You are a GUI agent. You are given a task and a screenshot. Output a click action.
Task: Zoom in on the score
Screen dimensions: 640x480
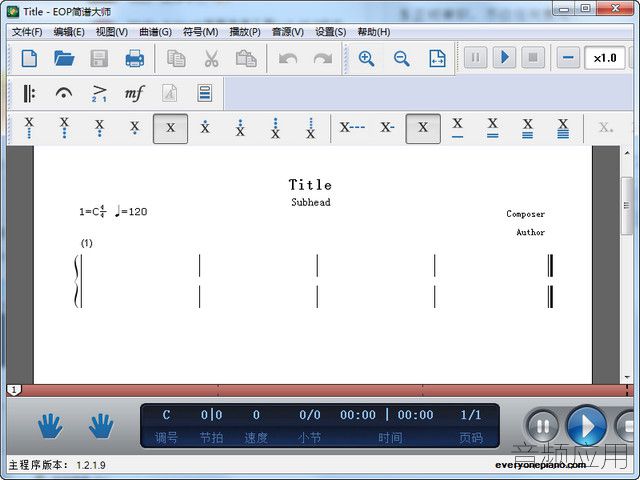(x=366, y=58)
